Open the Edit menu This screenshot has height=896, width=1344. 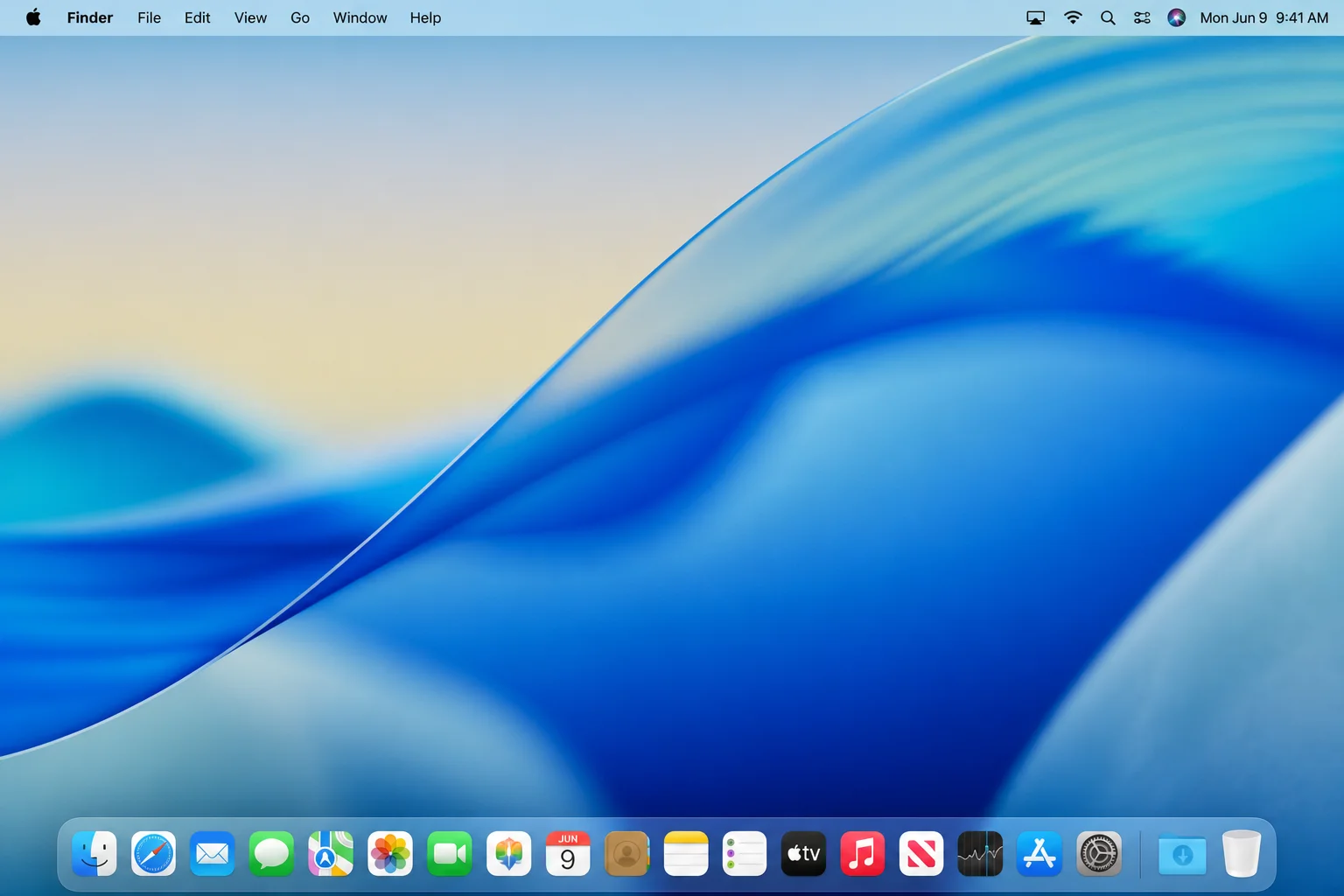point(197,17)
